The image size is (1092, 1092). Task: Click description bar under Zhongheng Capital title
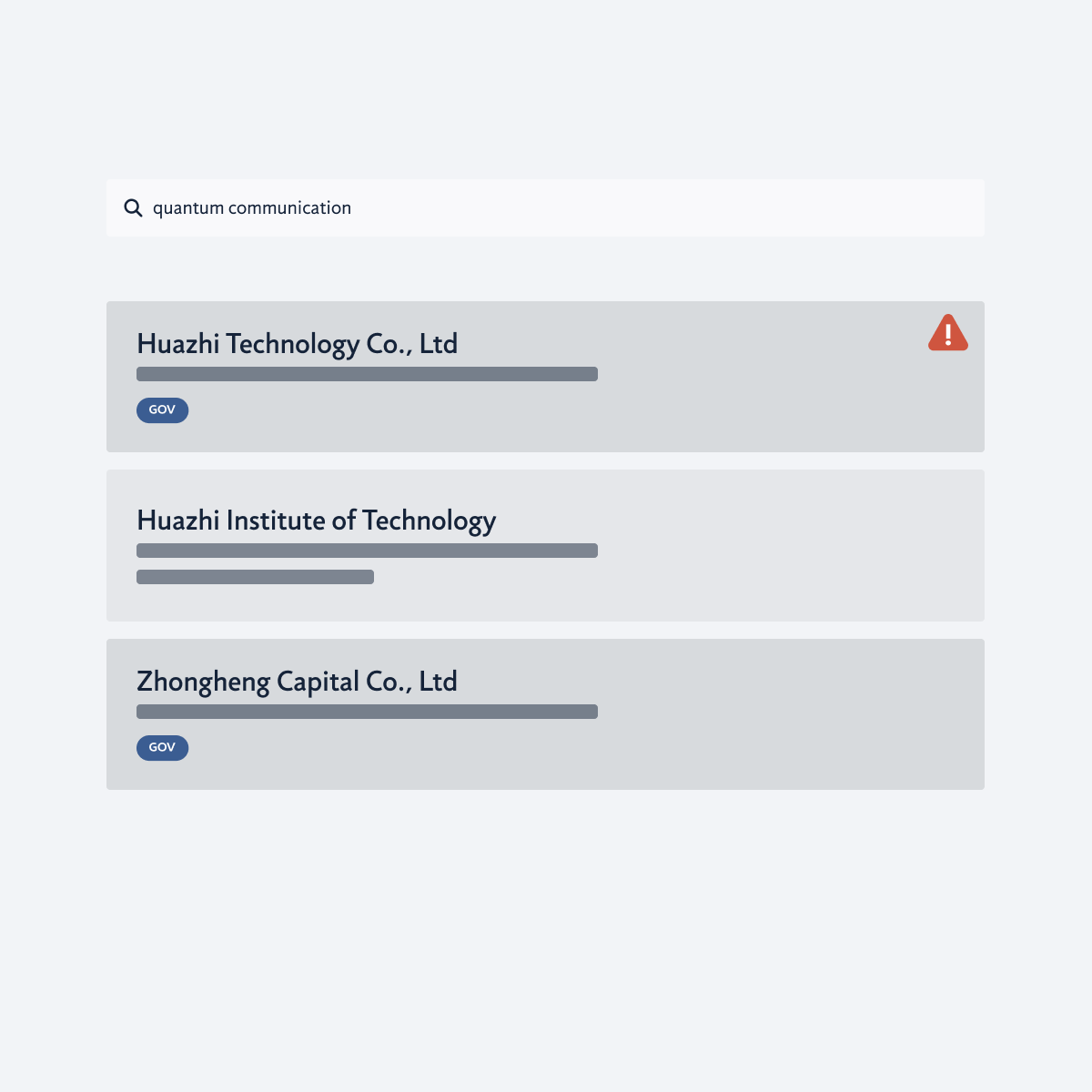click(367, 712)
